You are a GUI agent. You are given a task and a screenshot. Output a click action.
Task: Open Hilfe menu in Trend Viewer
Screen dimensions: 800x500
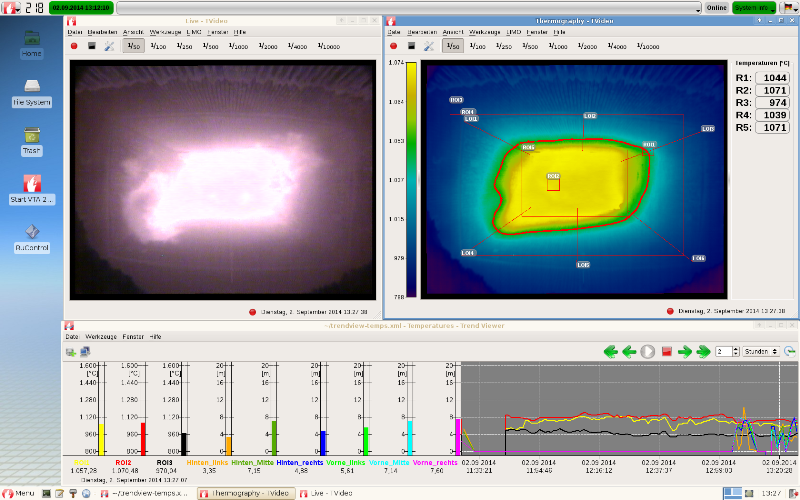[x=156, y=337]
